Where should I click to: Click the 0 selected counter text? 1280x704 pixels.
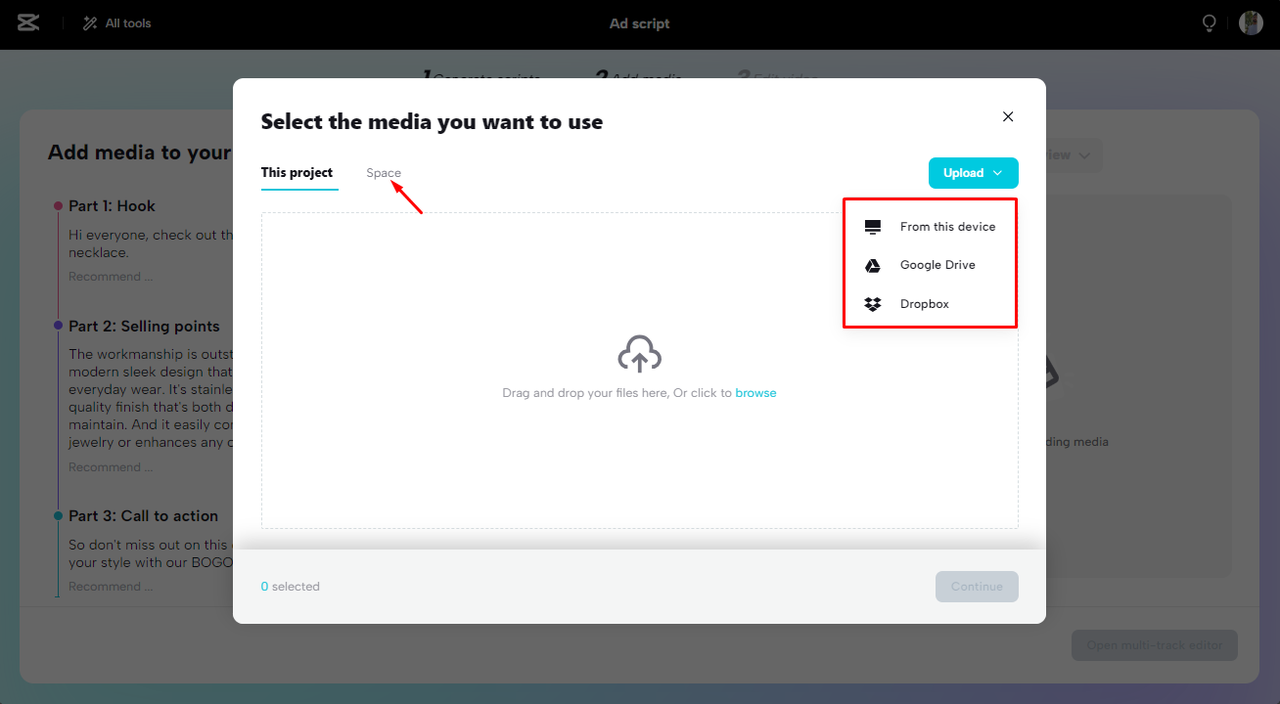[x=290, y=587]
